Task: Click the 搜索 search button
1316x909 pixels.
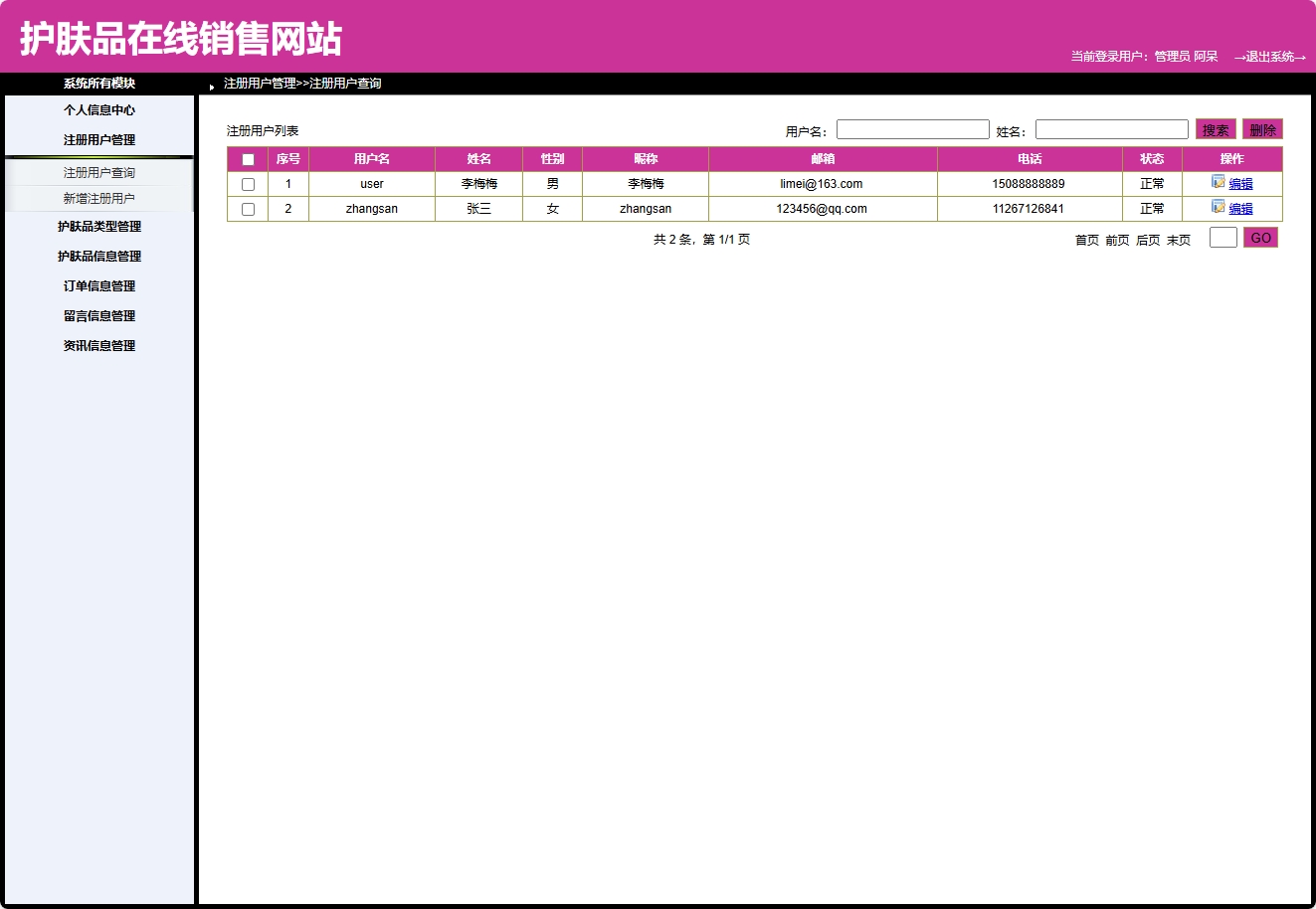Action: 1215,128
